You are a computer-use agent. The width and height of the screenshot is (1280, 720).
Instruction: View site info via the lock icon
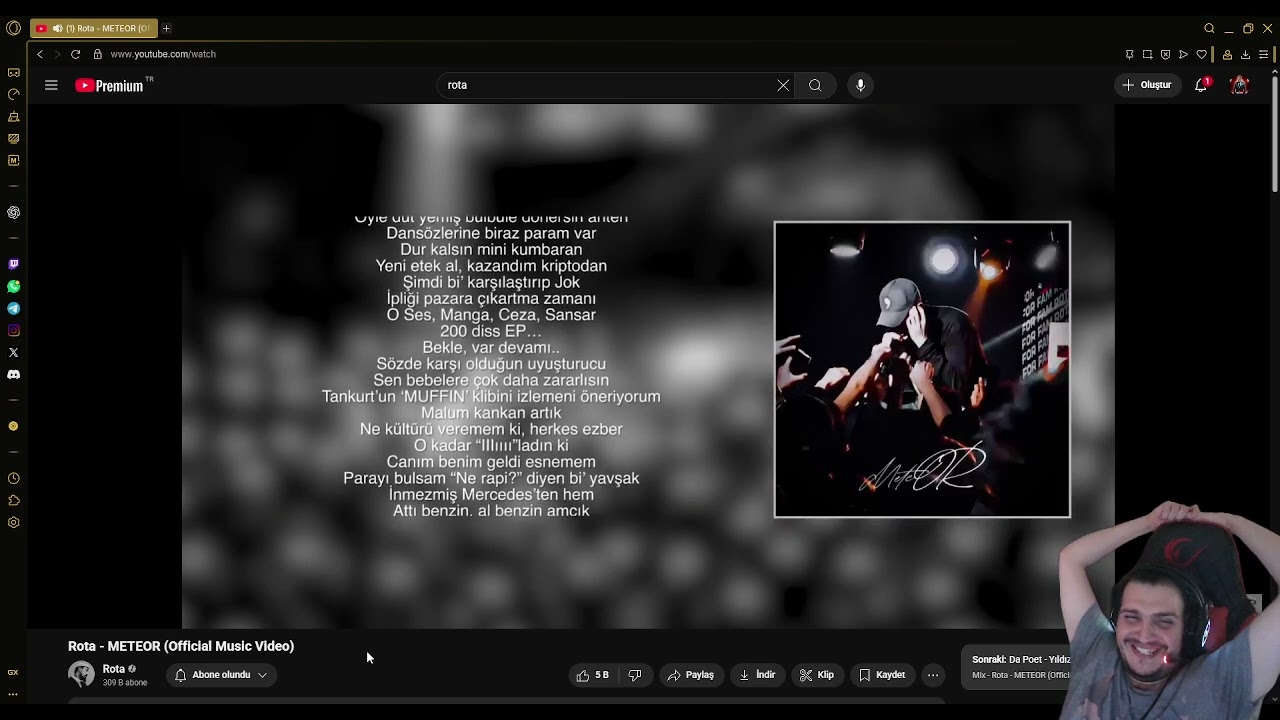98,54
